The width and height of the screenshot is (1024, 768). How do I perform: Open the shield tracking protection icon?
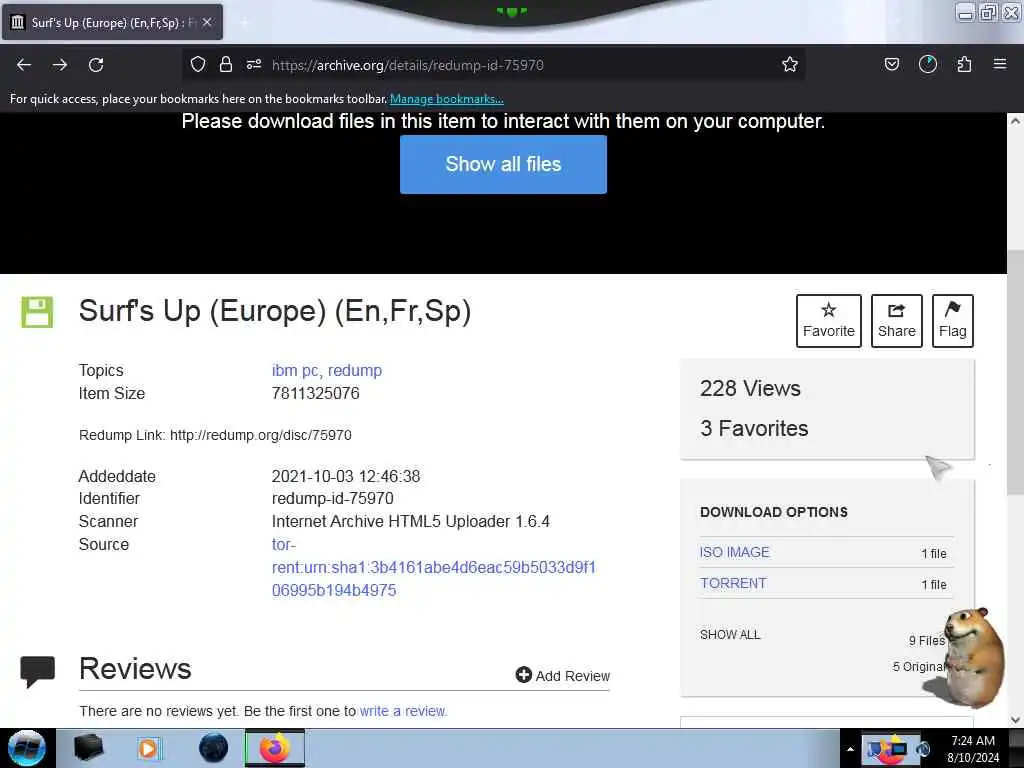[x=198, y=64]
